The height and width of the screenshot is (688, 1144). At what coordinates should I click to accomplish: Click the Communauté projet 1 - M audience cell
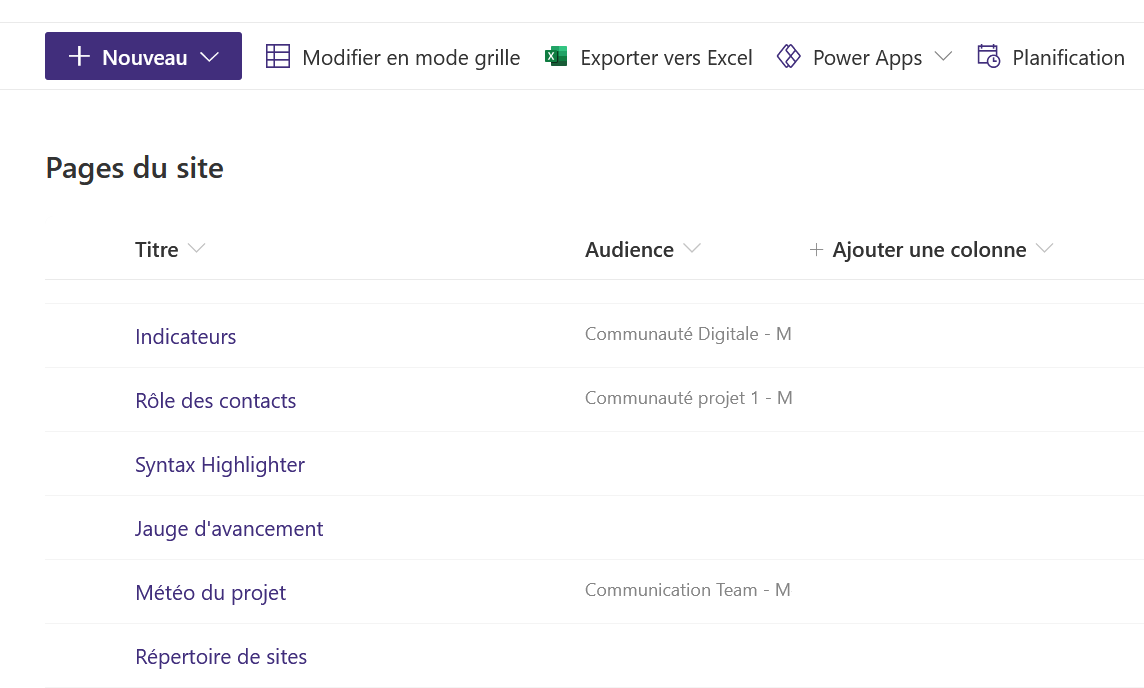point(688,398)
